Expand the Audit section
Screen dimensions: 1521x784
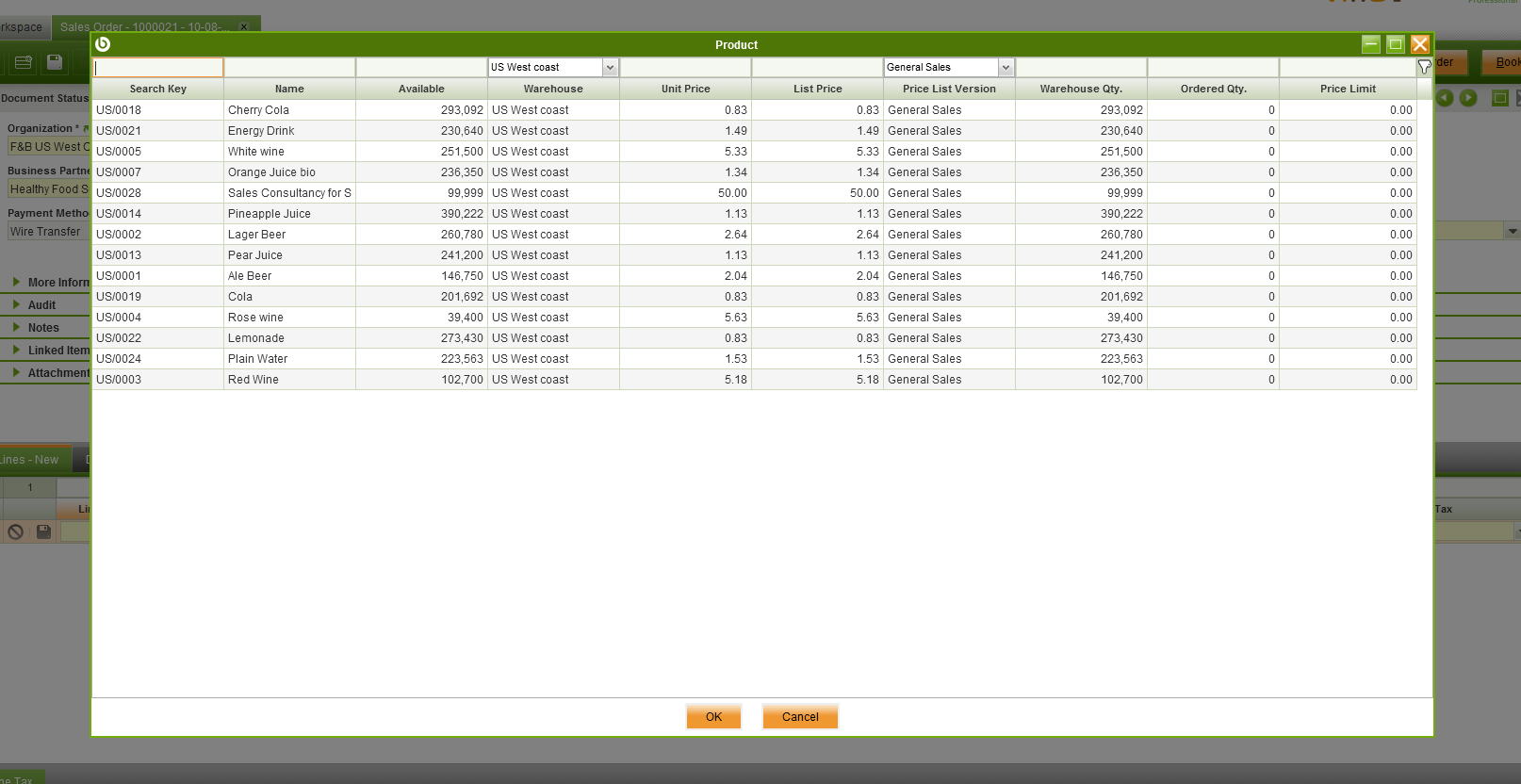(x=41, y=305)
